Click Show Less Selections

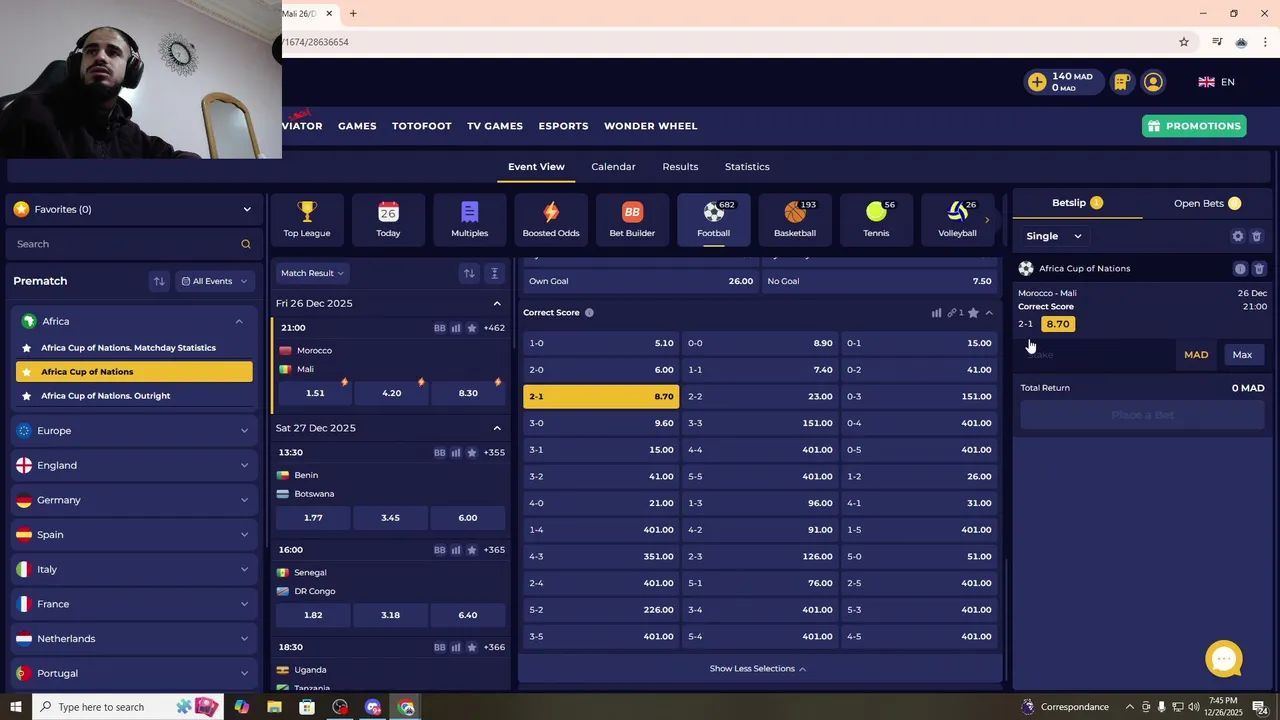click(758, 669)
